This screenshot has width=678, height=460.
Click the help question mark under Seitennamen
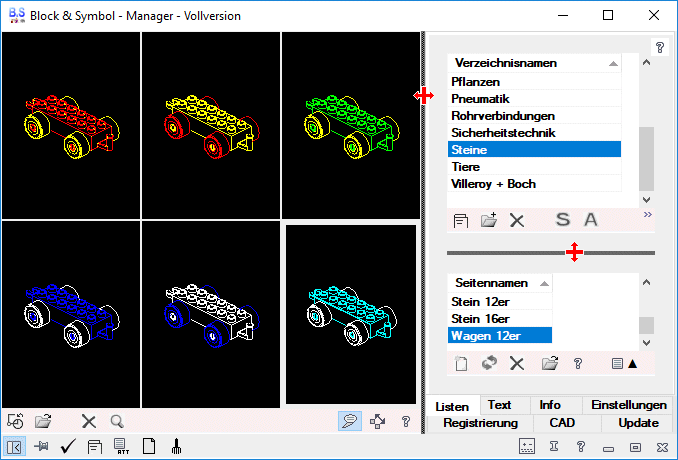(x=578, y=364)
